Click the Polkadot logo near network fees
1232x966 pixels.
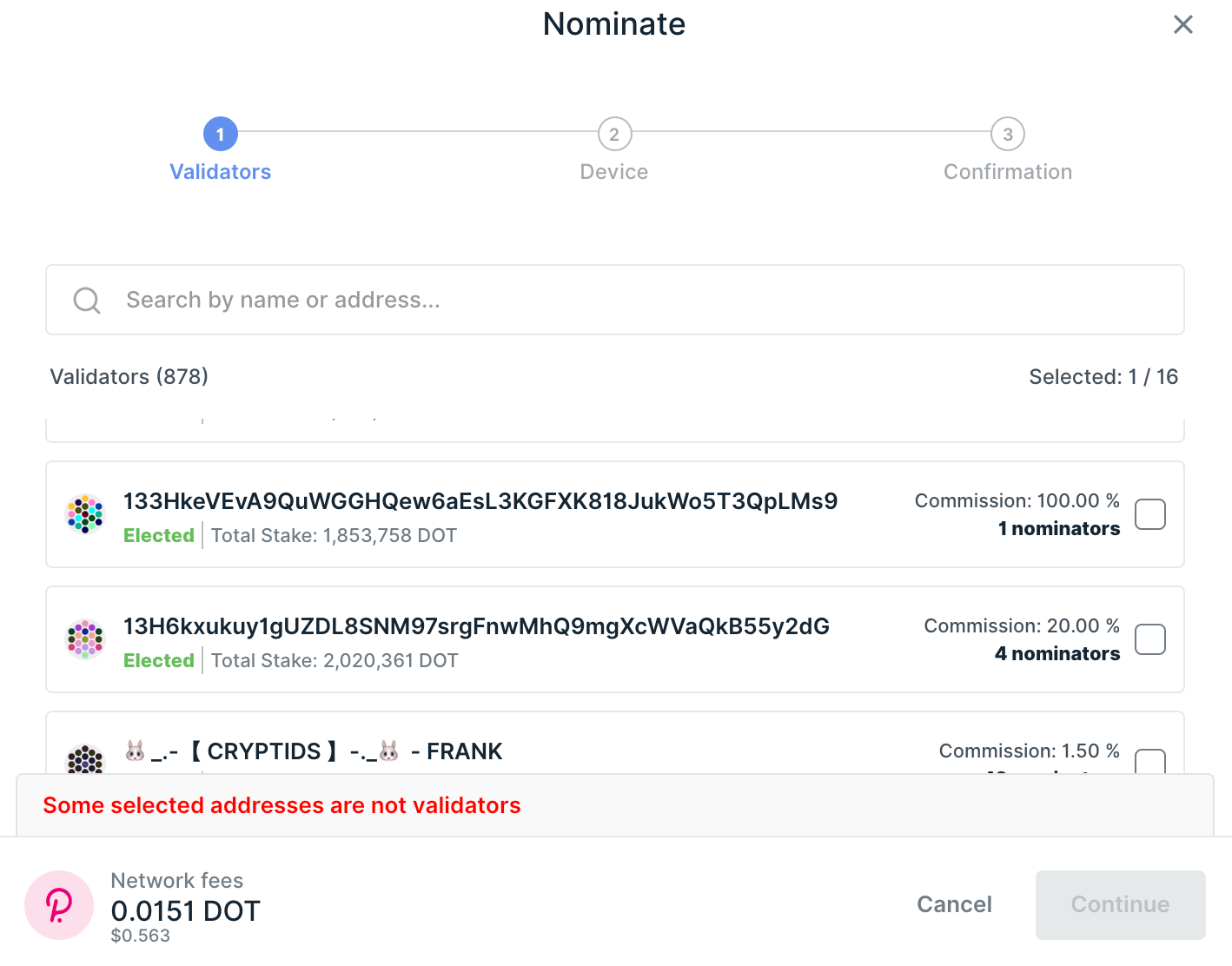58,904
